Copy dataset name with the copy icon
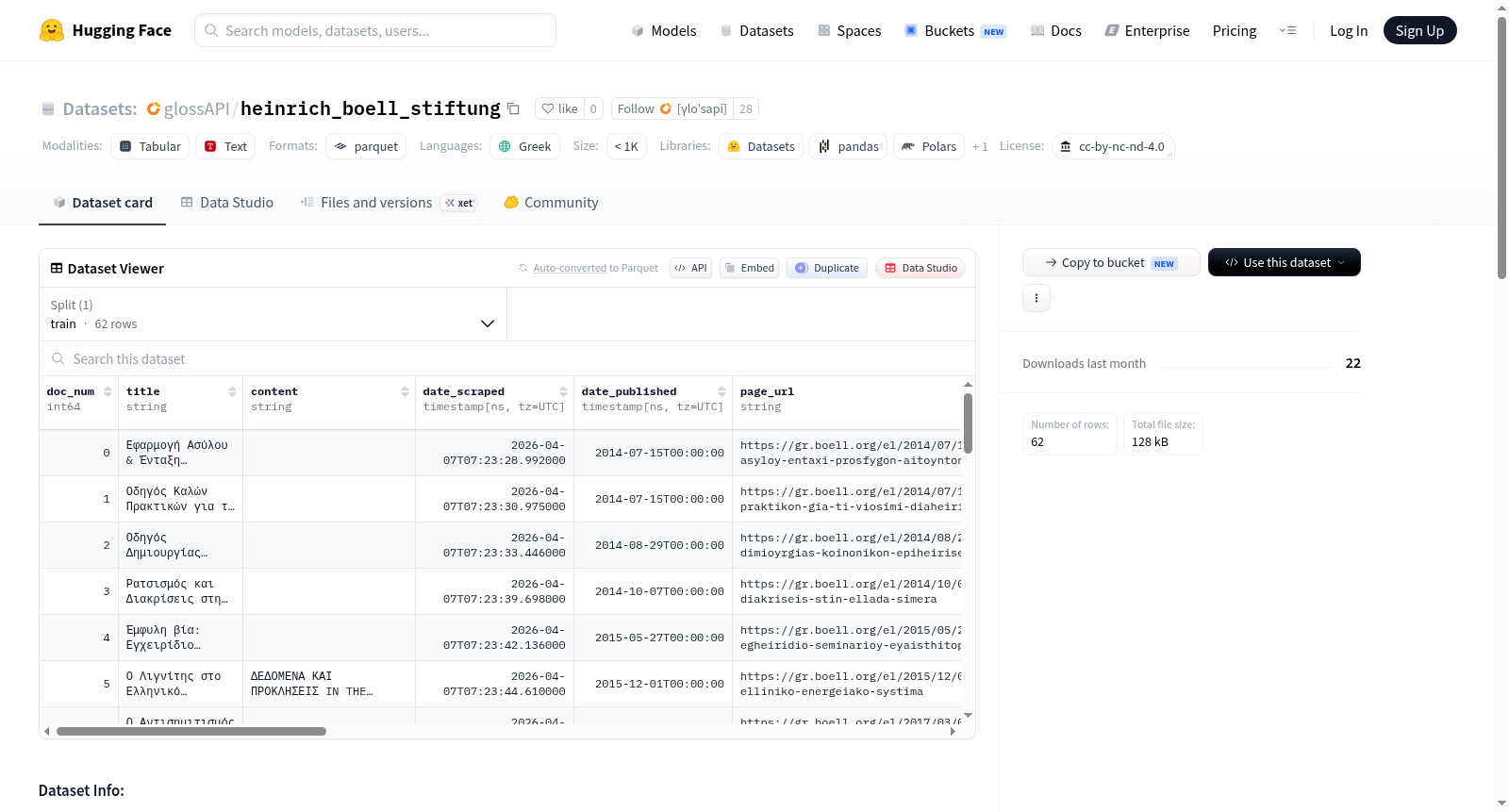Screen dimensions: 1509x812 pos(513,108)
